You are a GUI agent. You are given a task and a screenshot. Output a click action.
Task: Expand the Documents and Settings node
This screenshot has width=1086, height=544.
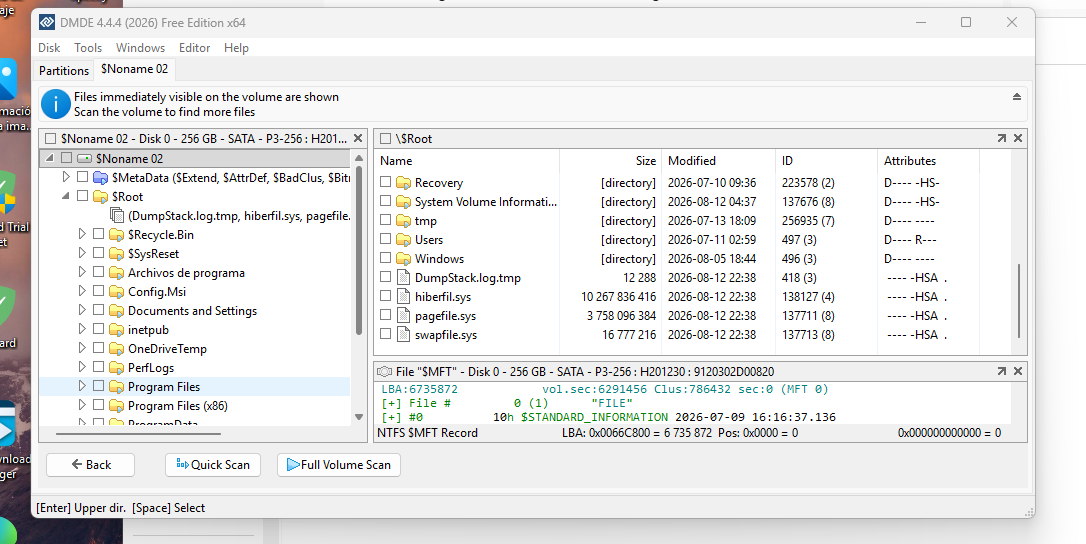coord(82,310)
